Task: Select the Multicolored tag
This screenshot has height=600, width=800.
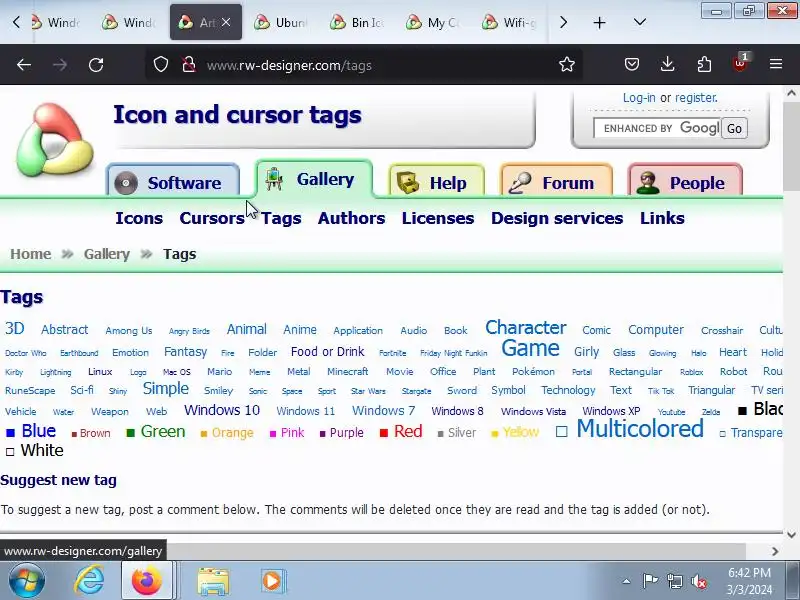Action: click(640, 429)
